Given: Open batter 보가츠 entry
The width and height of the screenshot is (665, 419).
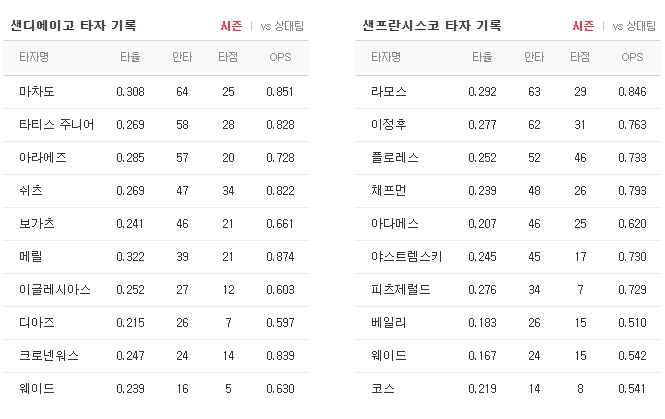Looking at the screenshot, I should [36, 223].
